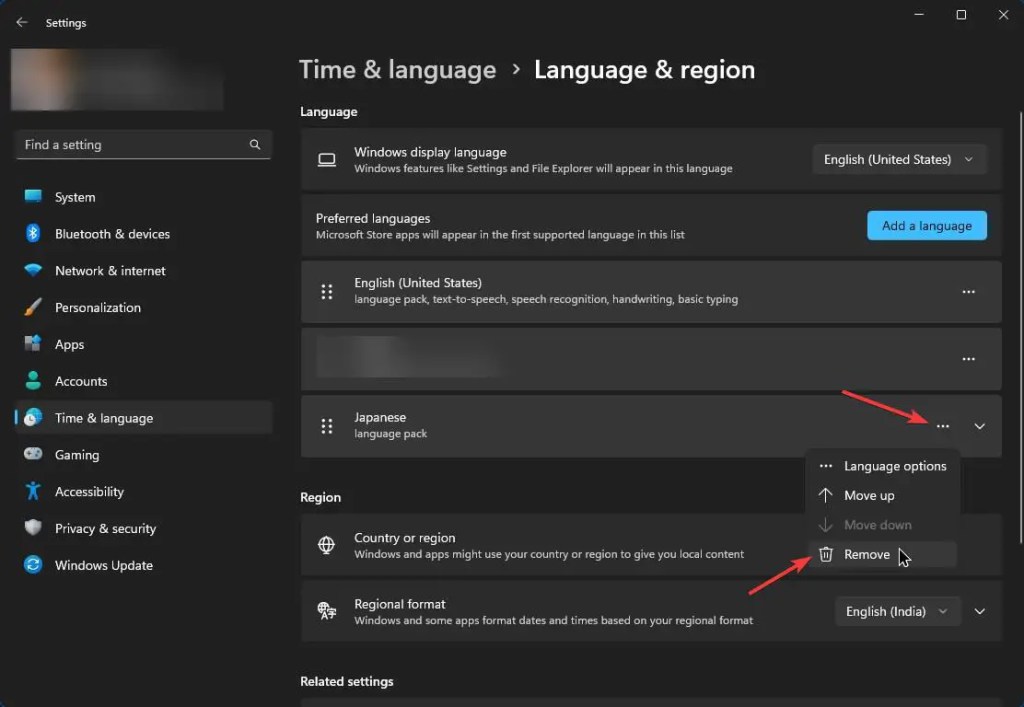Click the Country or region globe icon
Image resolution: width=1024 pixels, height=707 pixels.
327,544
